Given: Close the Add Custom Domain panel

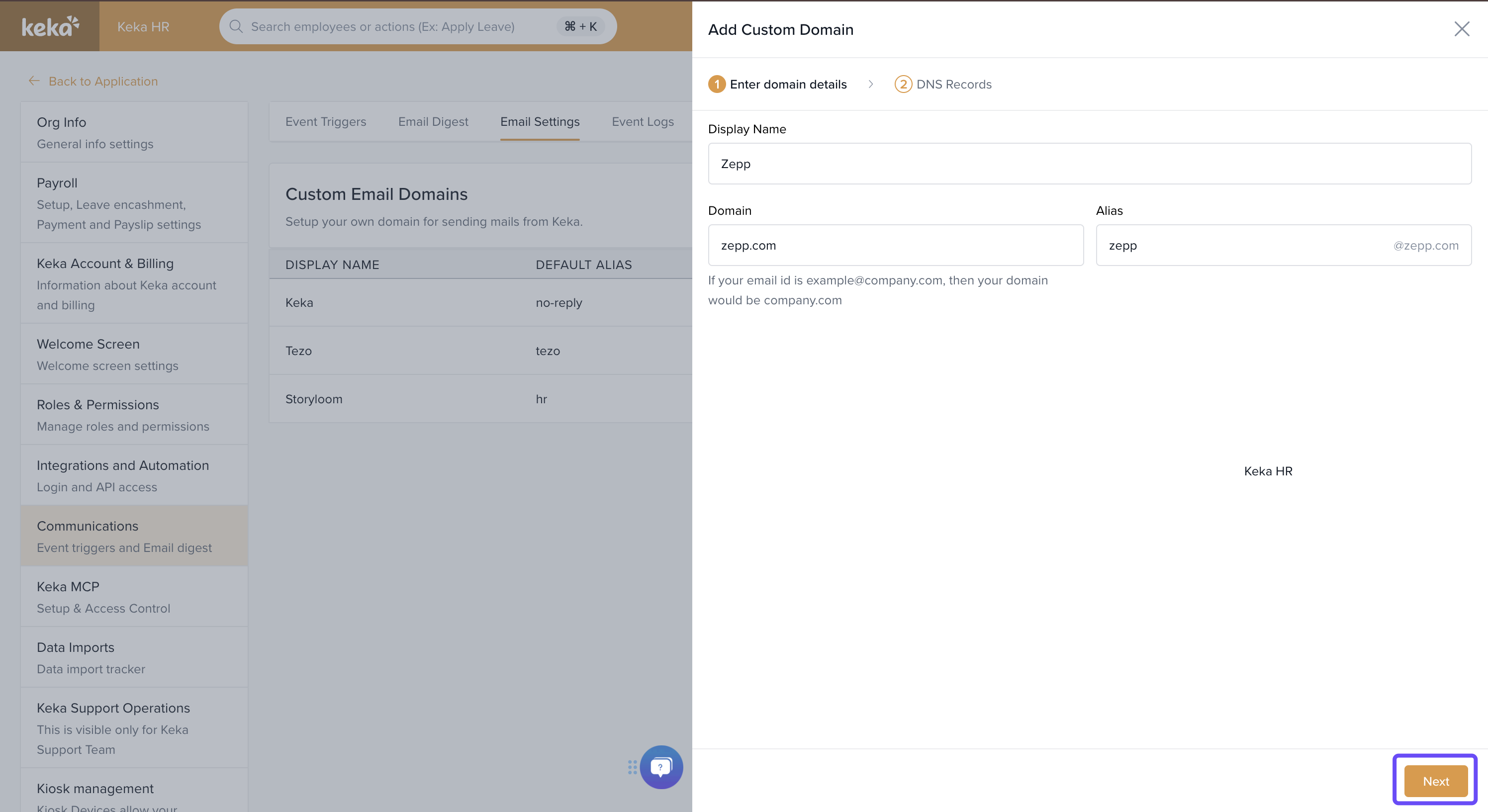Looking at the screenshot, I should pyautogui.click(x=1462, y=29).
